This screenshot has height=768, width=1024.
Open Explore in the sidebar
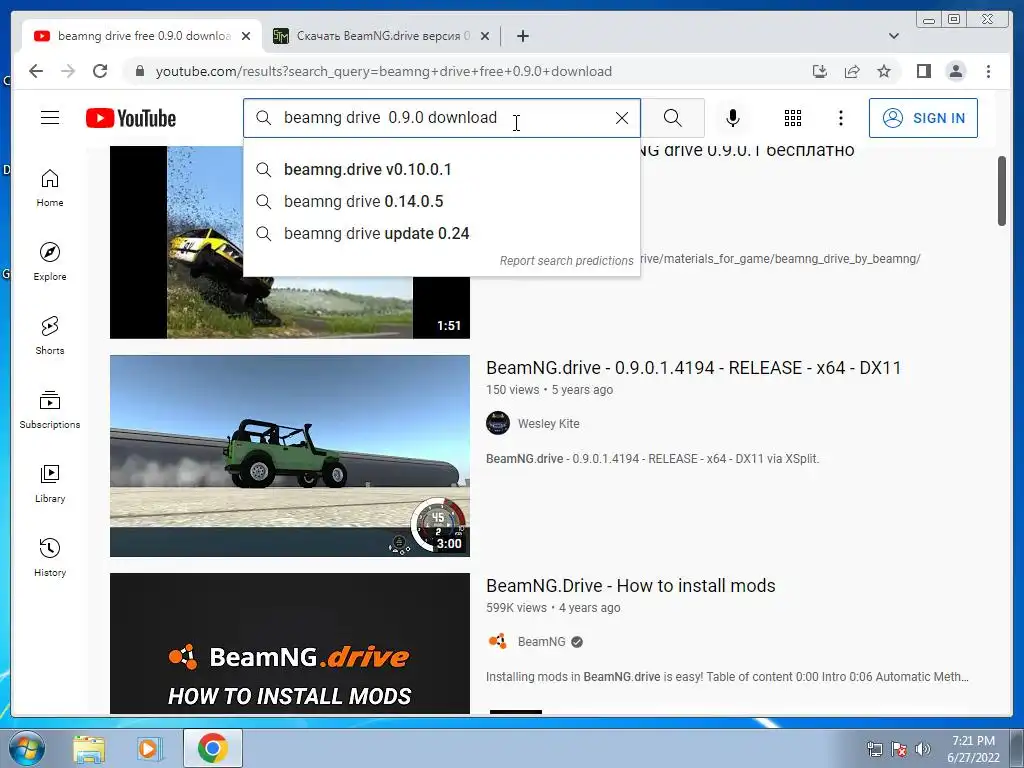[x=50, y=262]
